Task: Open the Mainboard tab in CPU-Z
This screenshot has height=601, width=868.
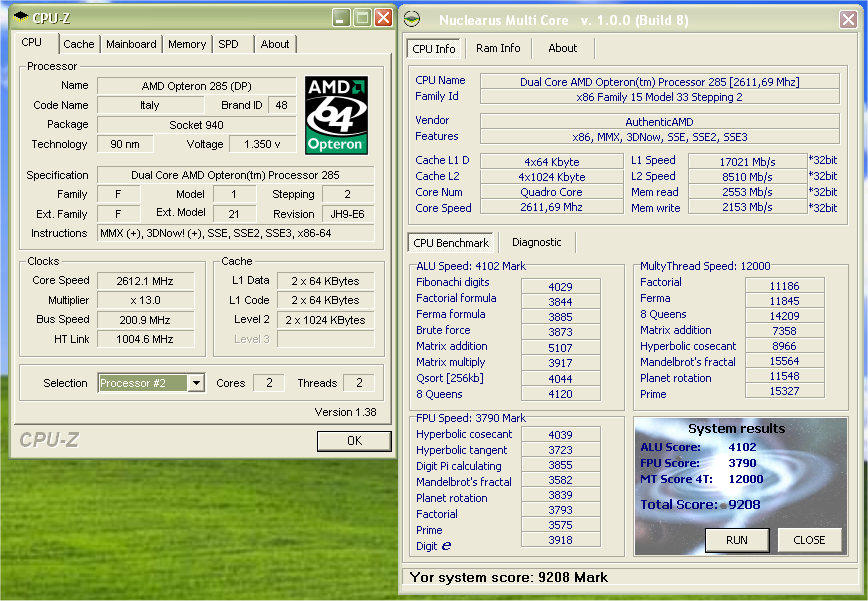Action: click(x=131, y=44)
